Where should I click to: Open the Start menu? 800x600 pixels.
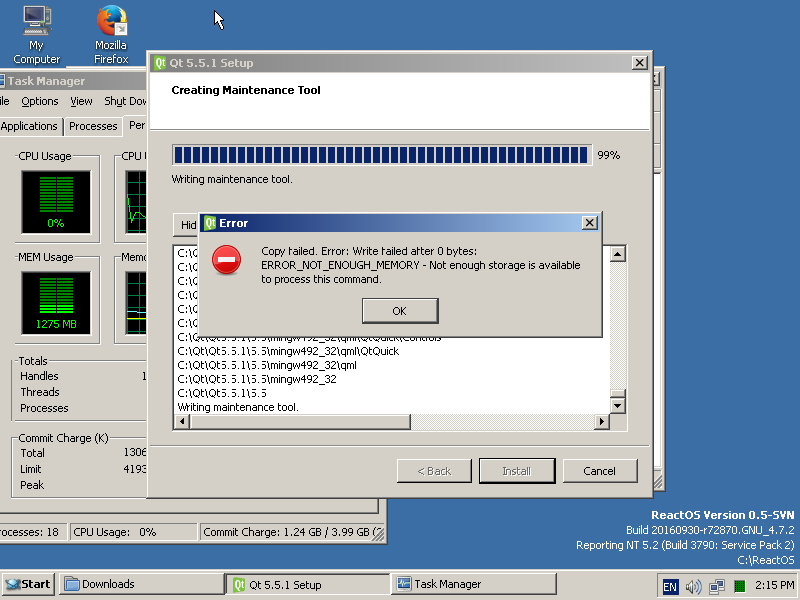(x=29, y=584)
